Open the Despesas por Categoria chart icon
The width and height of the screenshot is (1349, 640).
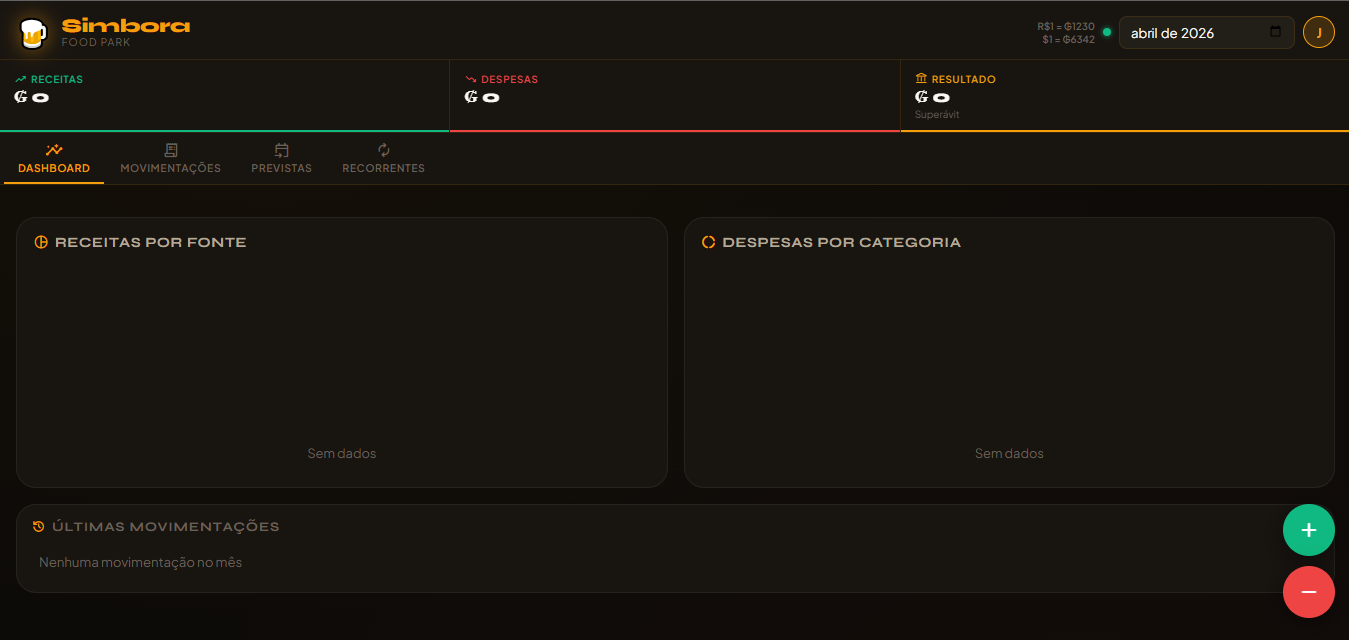[x=707, y=241]
